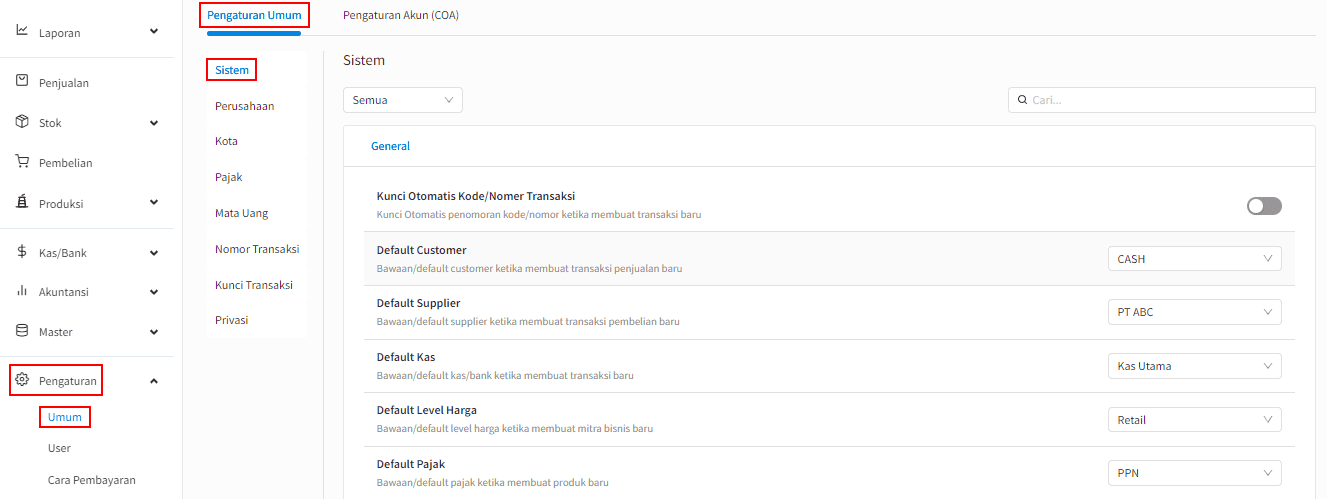Screen dimensions: 1327x499
Task: Click the Pembelian shopping cart icon
Action: click(x=22, y=161)
